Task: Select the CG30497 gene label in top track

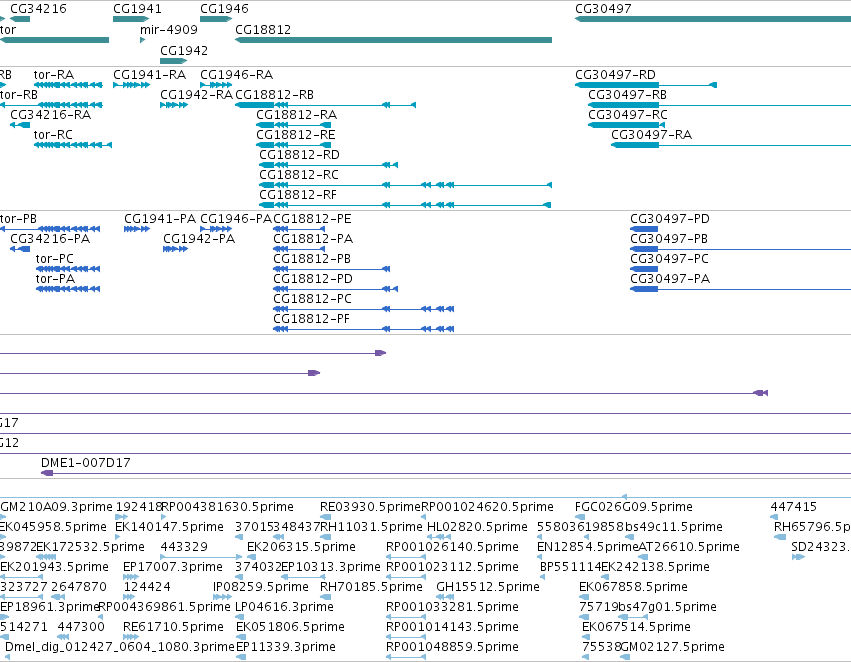Action: coord(603,9)
